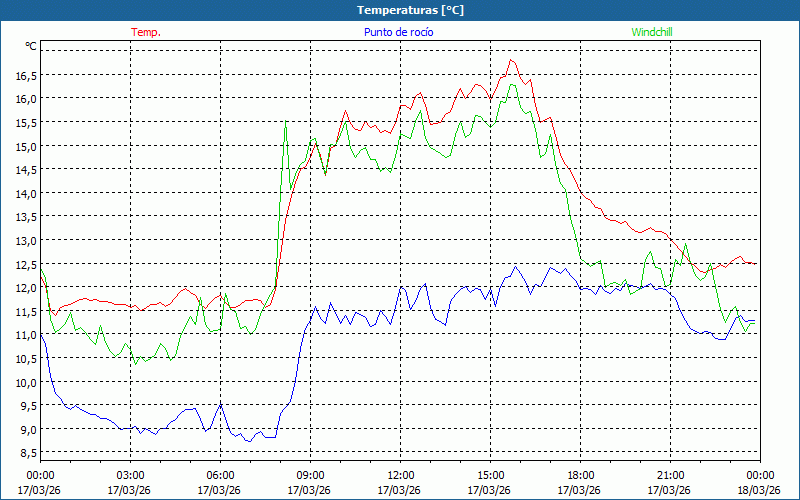Click the 21:00 time axis label
The width and height of the screenshot is (800, 500).
671,475
